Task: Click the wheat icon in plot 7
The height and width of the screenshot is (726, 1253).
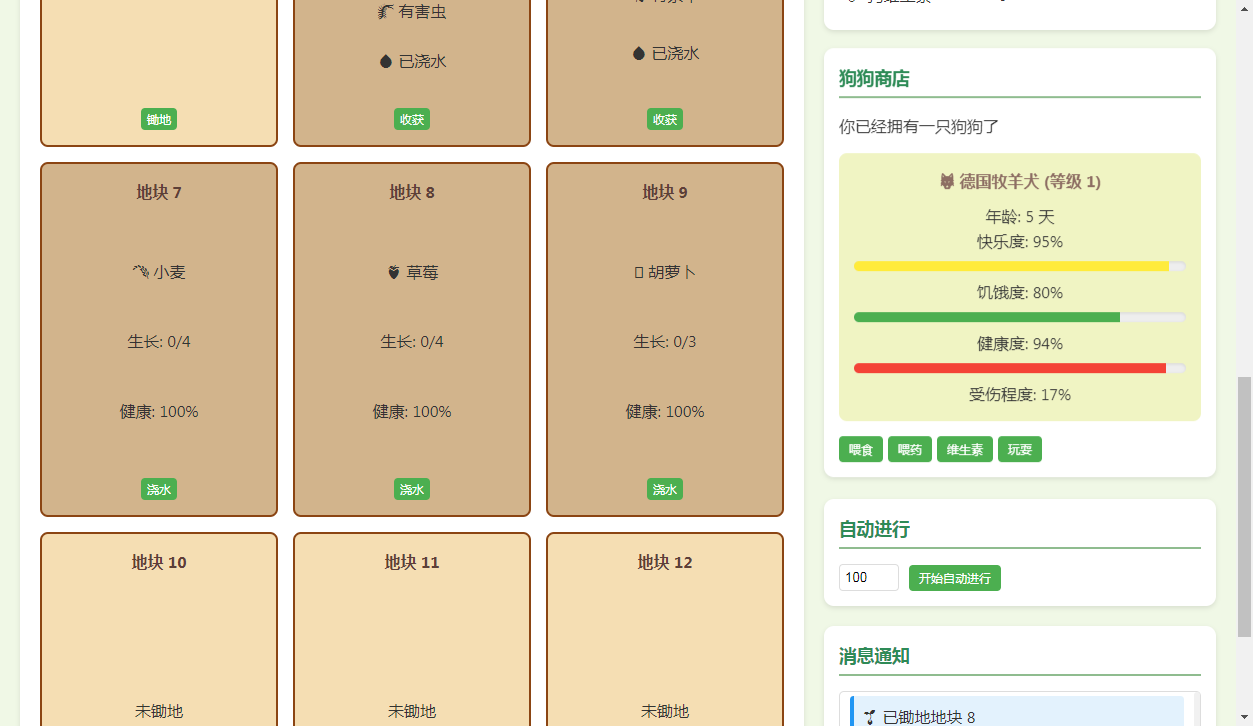Action: point(141,272)
